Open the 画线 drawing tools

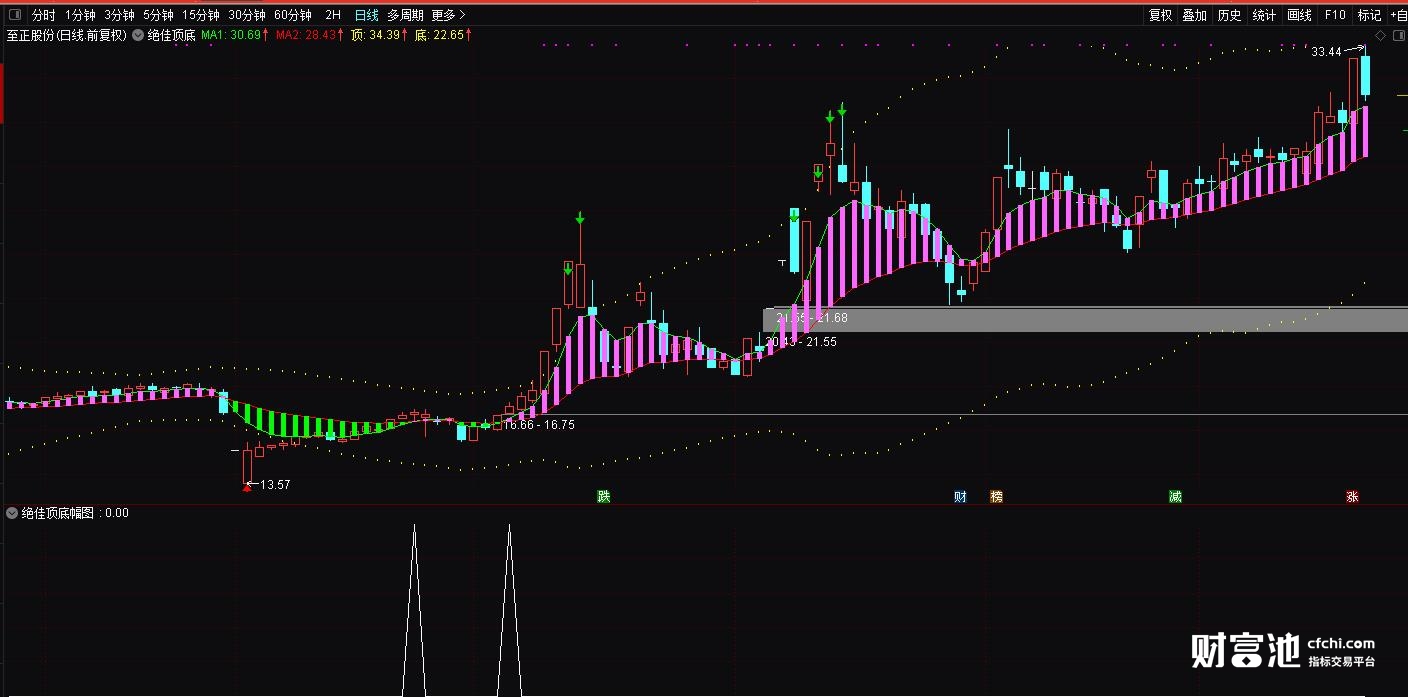coord(1299,15)
